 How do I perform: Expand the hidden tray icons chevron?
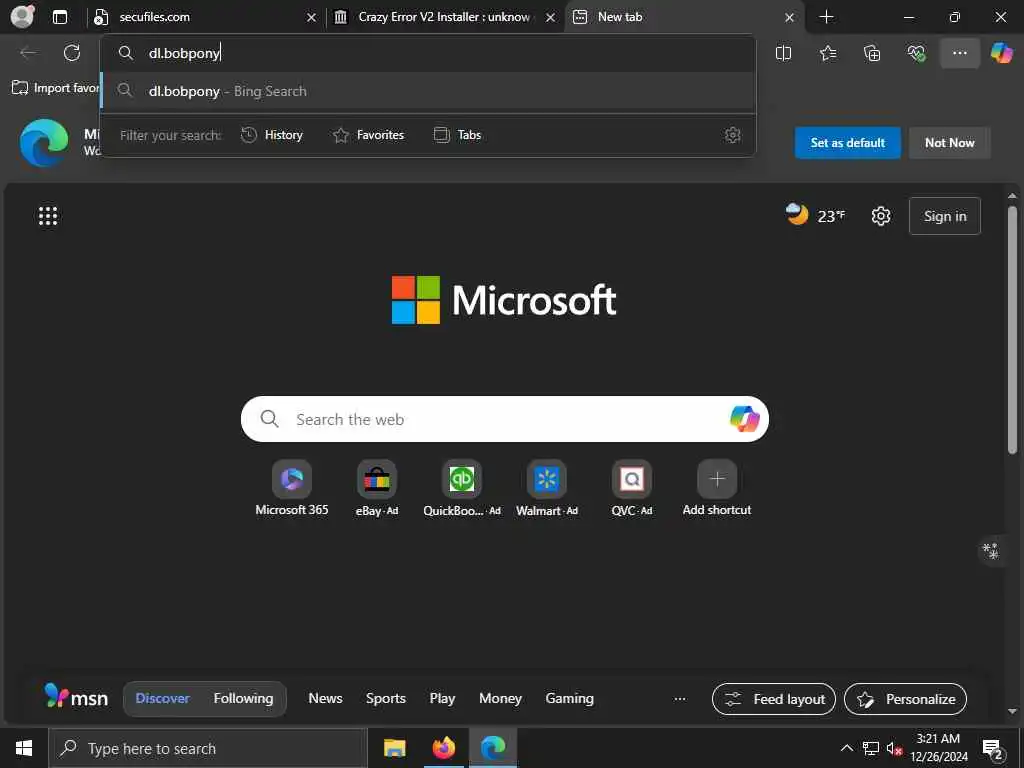(x=846, y=748)
